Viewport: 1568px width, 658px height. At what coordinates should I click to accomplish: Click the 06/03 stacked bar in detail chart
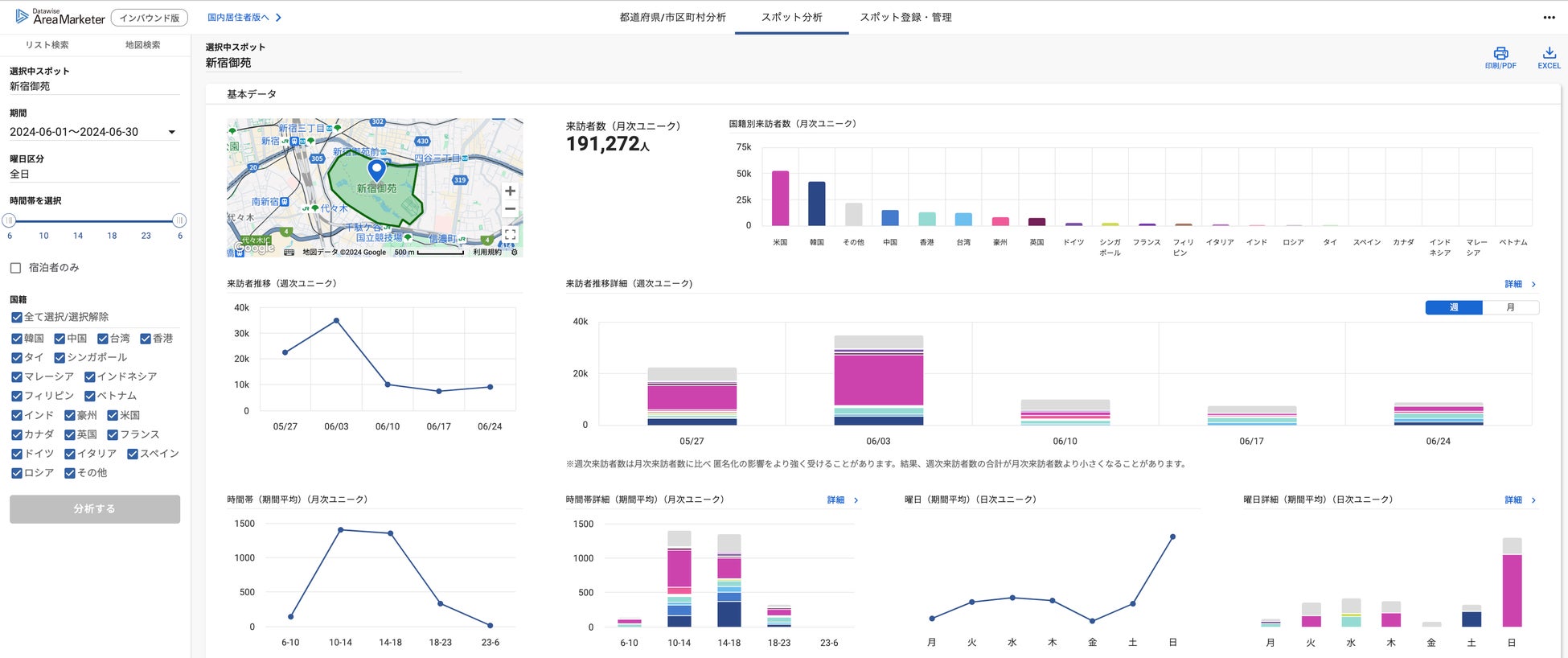pyautogui.click(x=879, y=380)
